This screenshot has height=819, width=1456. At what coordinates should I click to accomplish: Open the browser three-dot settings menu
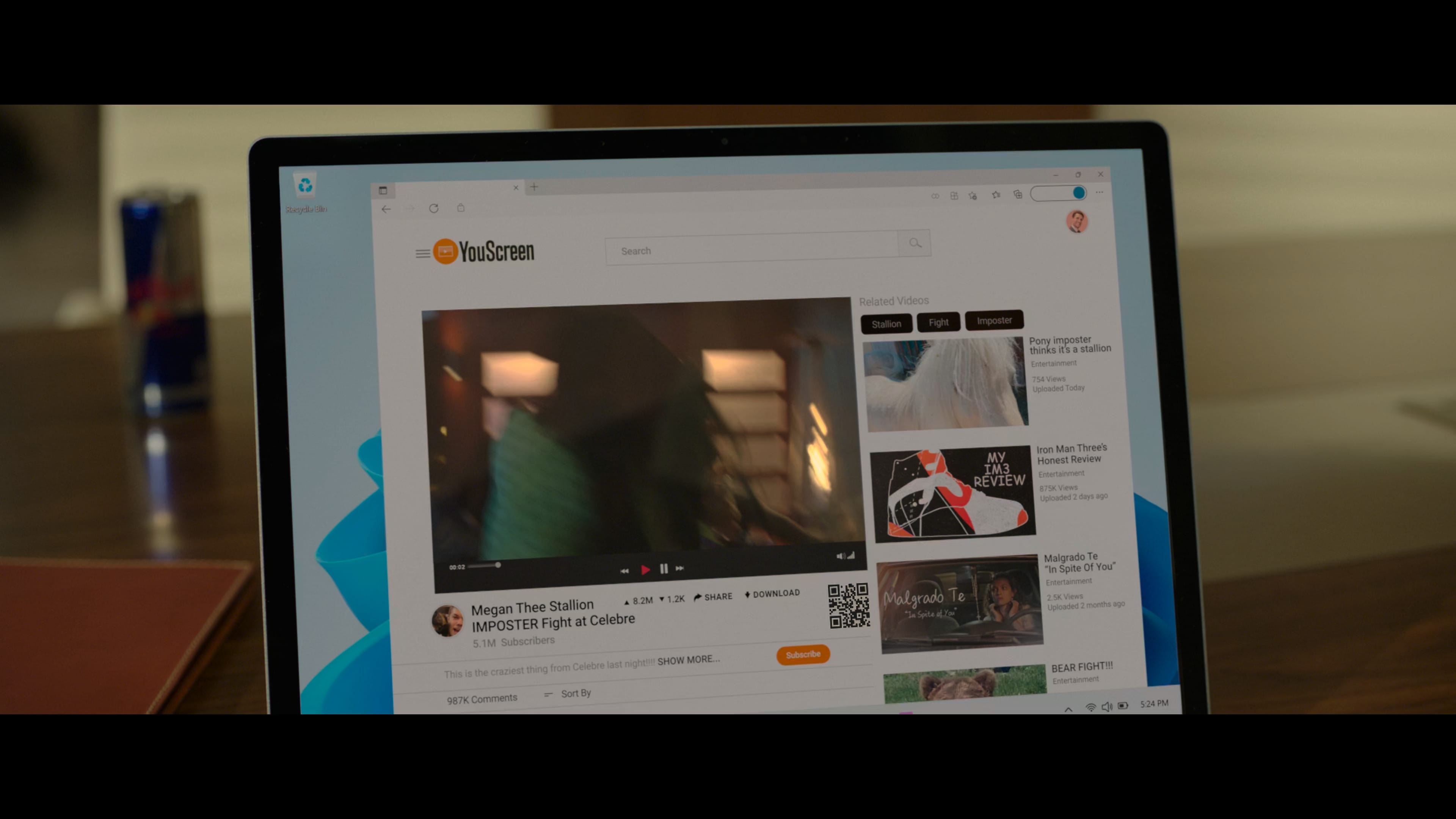(x=1099, y=192)
